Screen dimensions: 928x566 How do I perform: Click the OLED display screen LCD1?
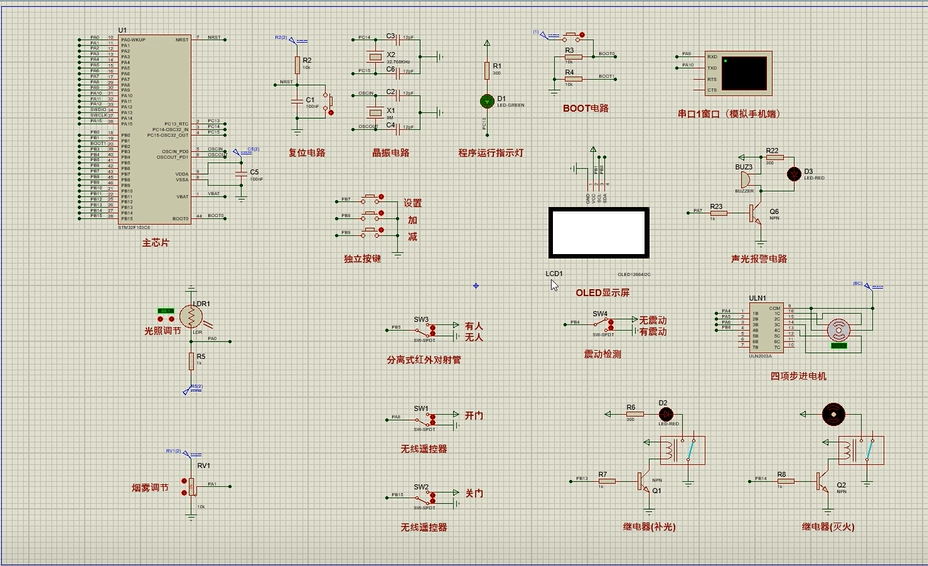click(598, 233)
